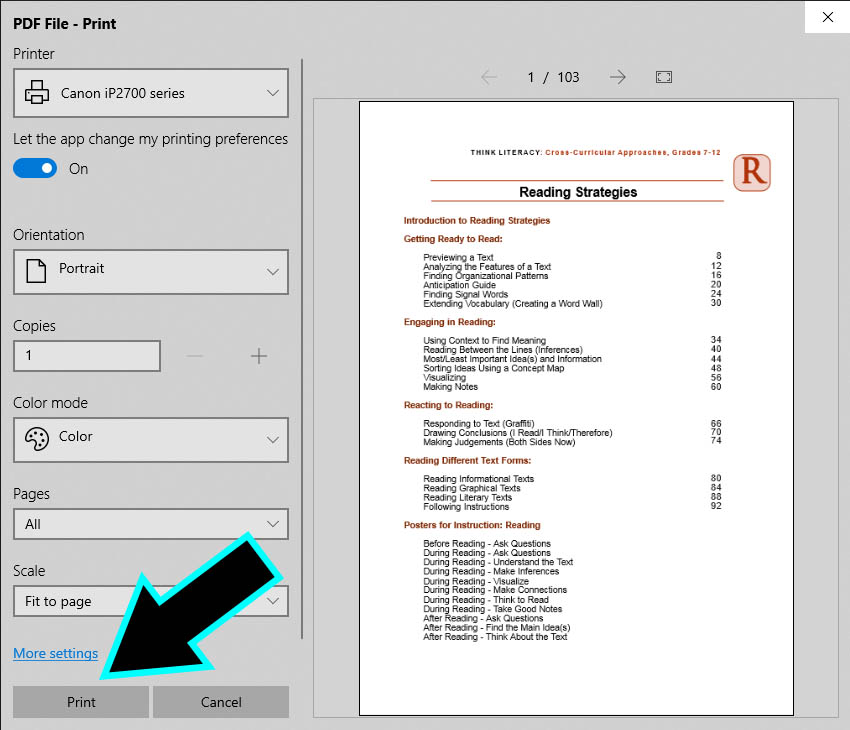Open the More settings link
This screenshot has width=850, height=730.
click(x=56, y=654)
